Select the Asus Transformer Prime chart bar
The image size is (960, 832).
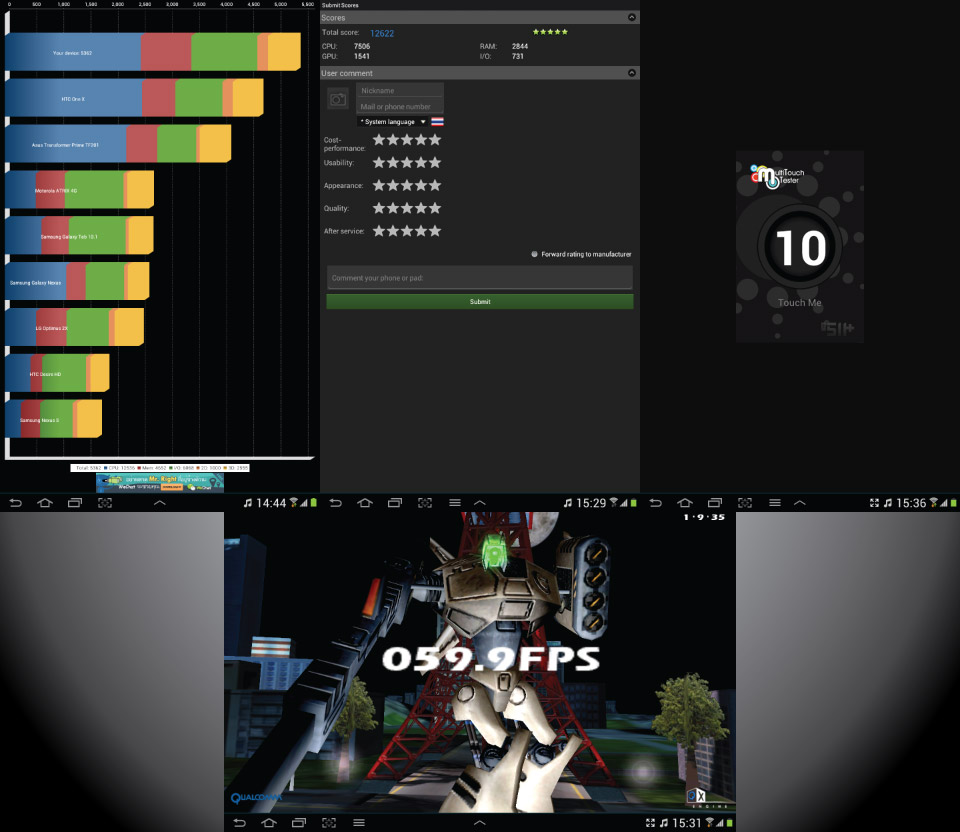pos(118,144)
